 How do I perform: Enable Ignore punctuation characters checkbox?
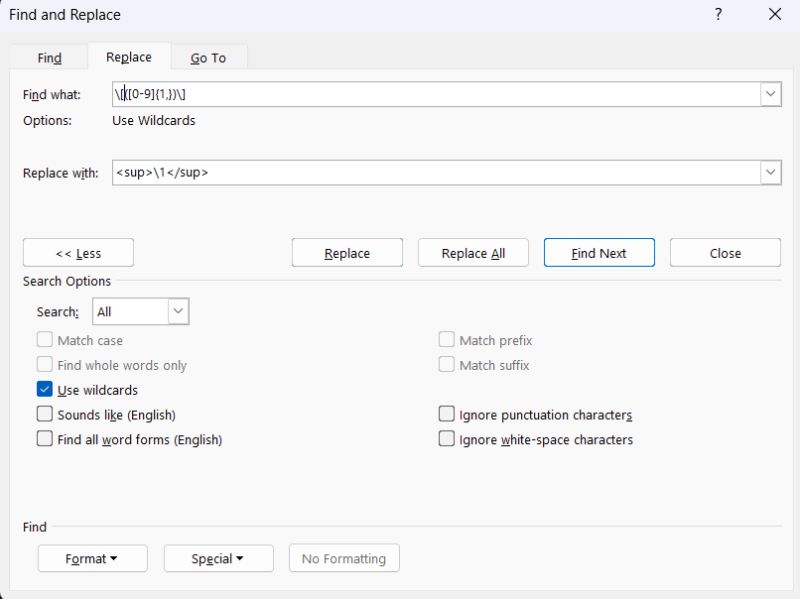pyautogui.click(x=446, y=414)
